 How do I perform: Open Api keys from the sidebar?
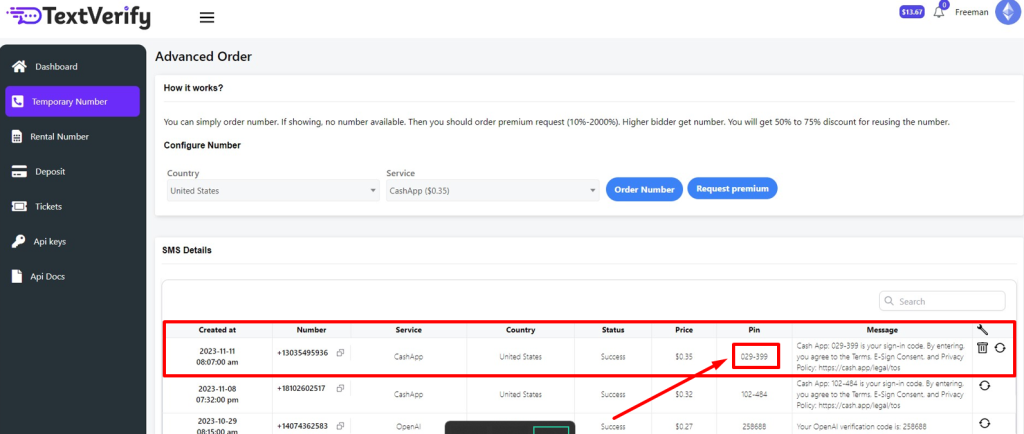point(50,242)
